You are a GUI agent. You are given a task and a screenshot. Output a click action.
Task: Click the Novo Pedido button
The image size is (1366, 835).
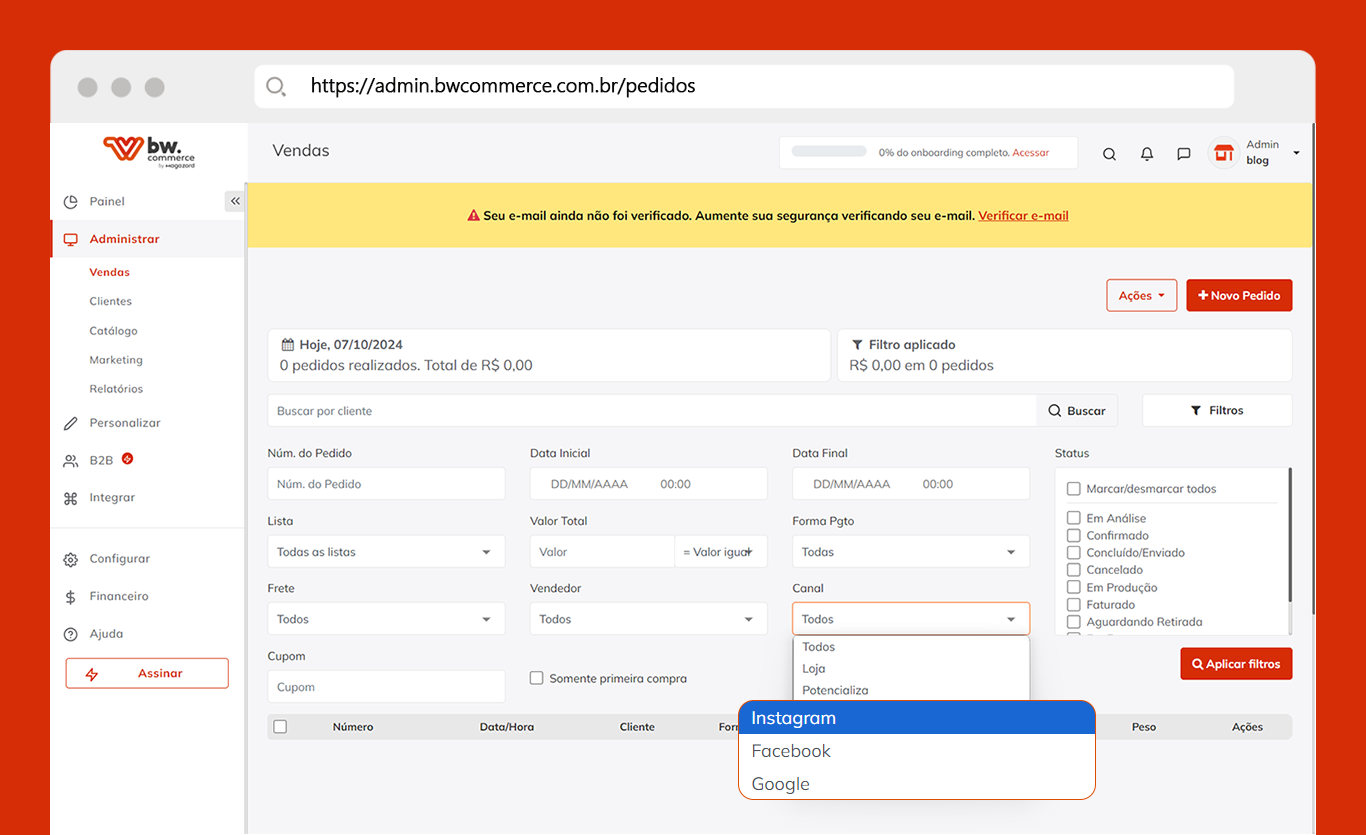tap(1239, 295)
